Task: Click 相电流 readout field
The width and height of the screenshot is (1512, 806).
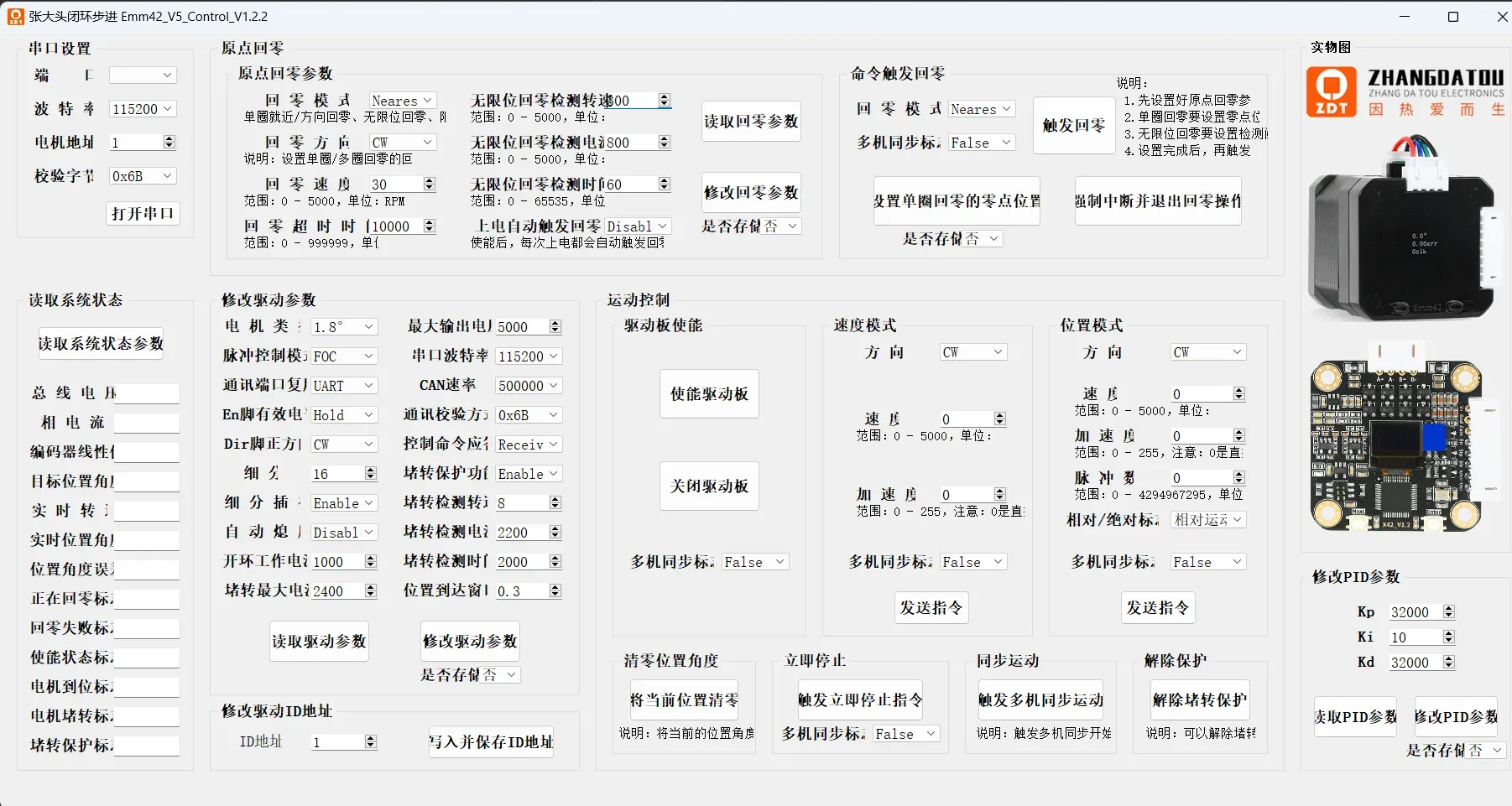Action: click(x=147, y=423)
